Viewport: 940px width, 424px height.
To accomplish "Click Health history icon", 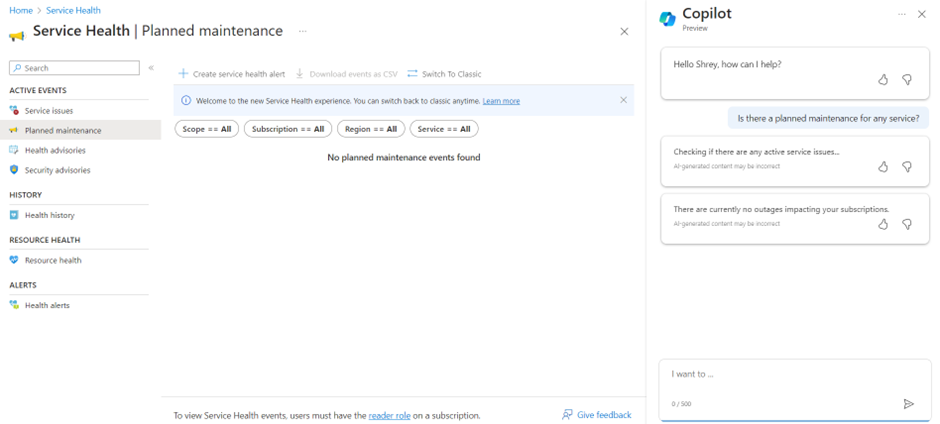I will (x=14, y=215).
